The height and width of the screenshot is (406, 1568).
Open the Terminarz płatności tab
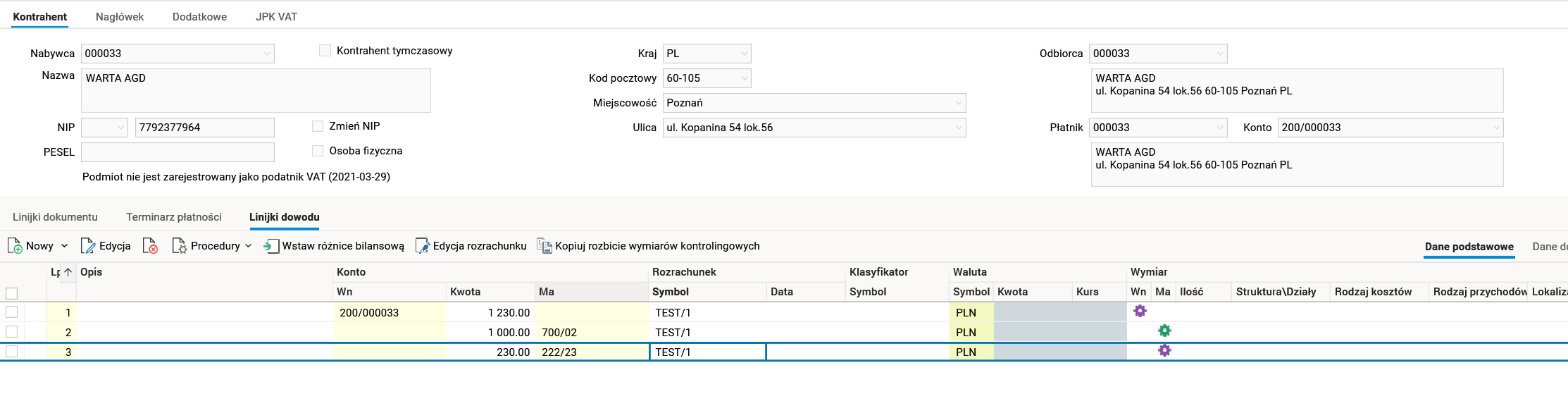click(x=174, y=217)
